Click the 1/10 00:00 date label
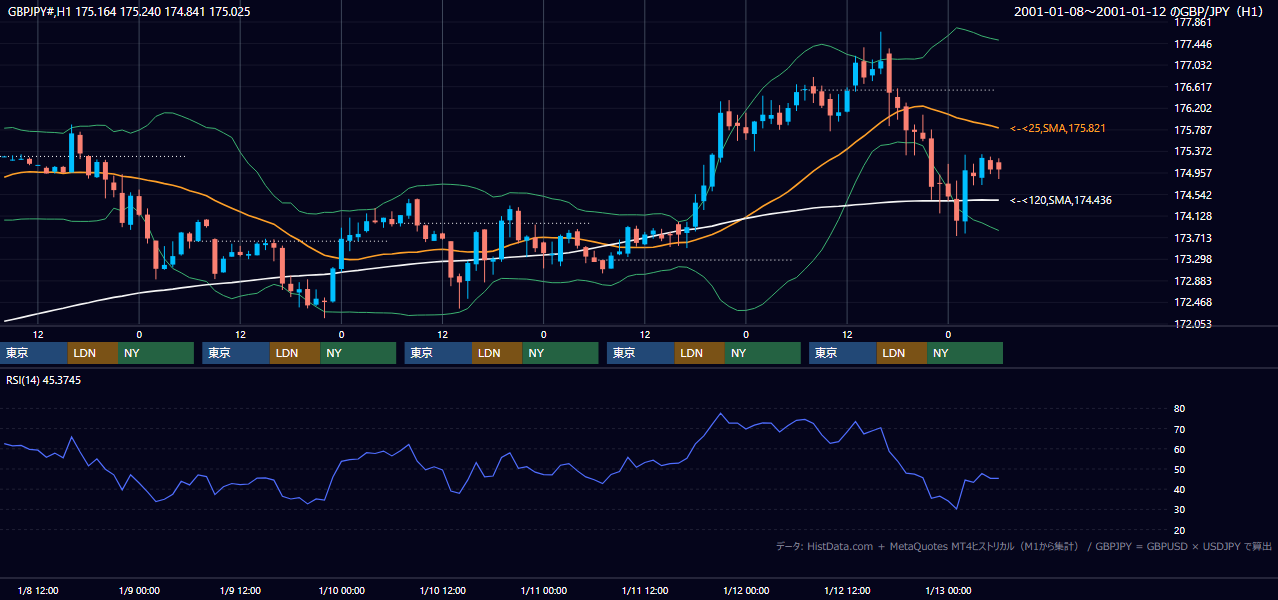The image size is (1278, 600). [x=341, y=590]
